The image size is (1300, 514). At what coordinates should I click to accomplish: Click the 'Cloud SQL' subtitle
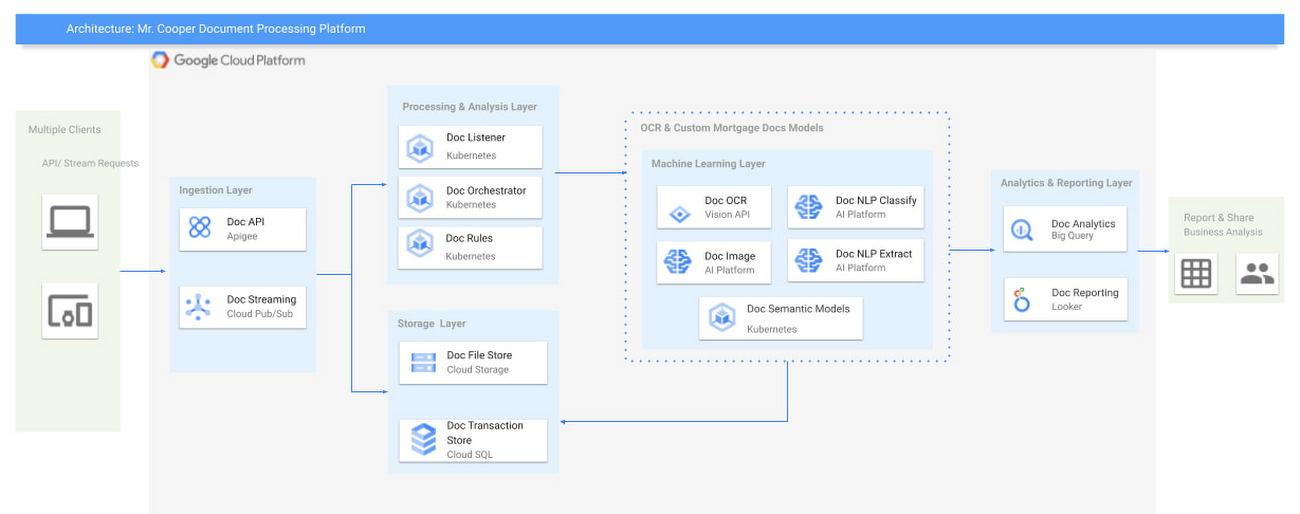[x=470, y=455]
